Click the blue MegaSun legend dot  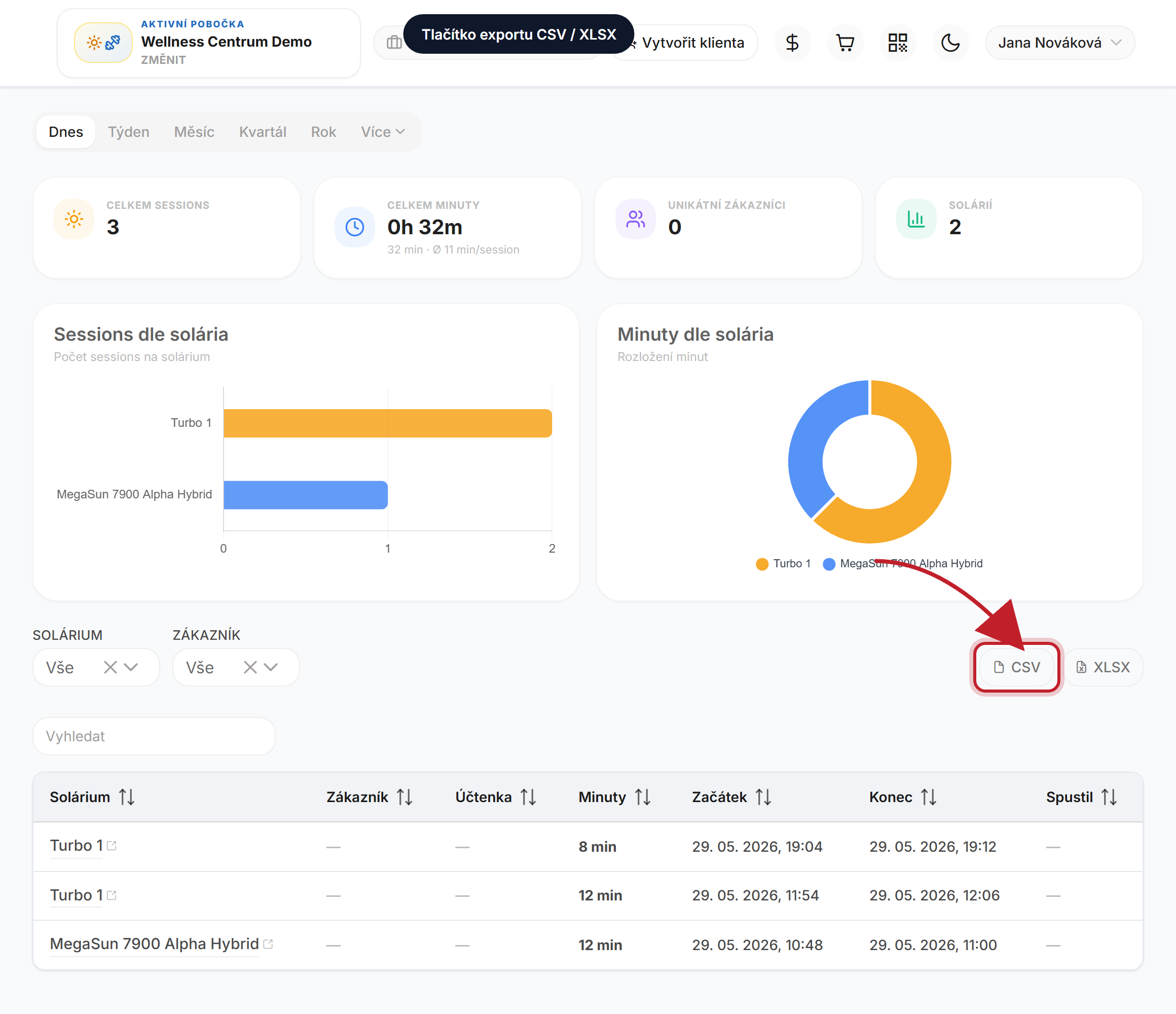coord(829,564)
